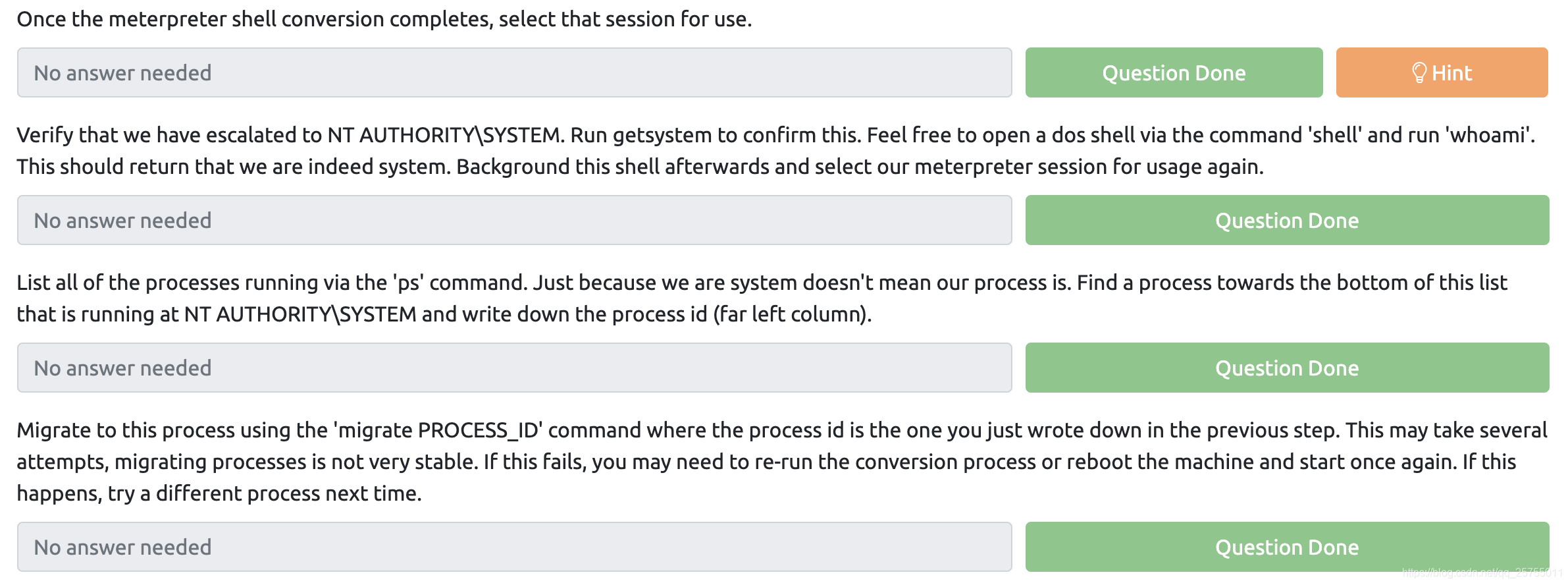Click the answer box under the 'ps' command question
The height and width of the screenshot is (585, 1568).
click(x=514, y=368)
